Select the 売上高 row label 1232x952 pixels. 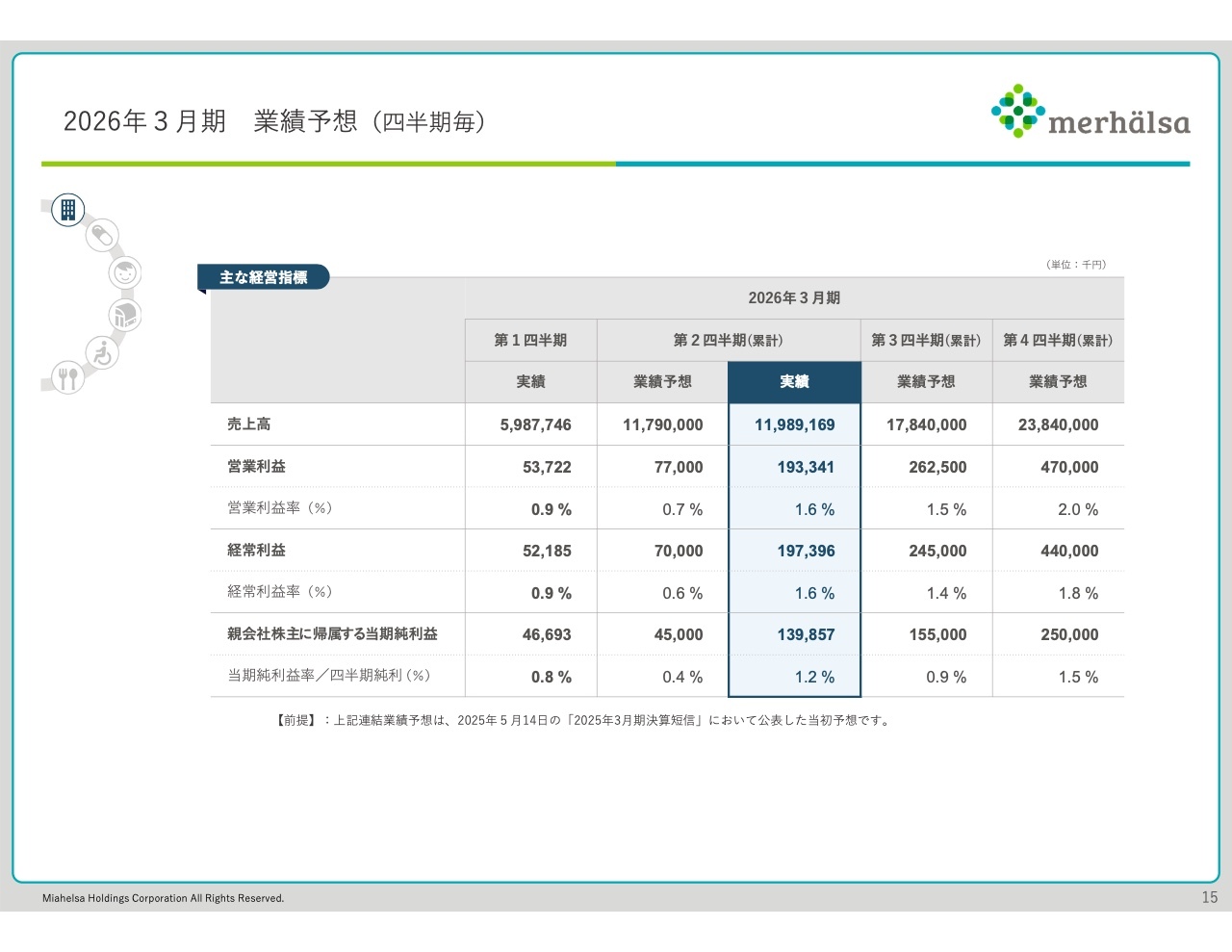(249, 425)
